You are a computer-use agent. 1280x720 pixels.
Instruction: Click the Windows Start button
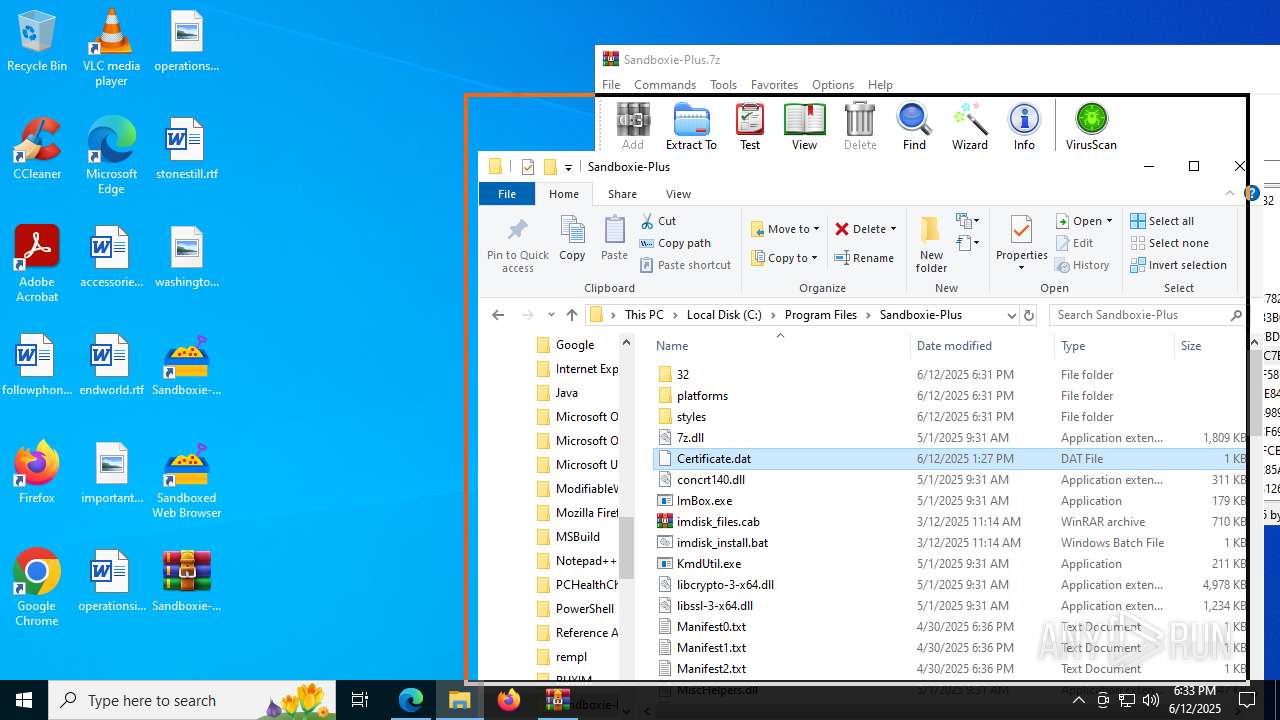(24, 700)
